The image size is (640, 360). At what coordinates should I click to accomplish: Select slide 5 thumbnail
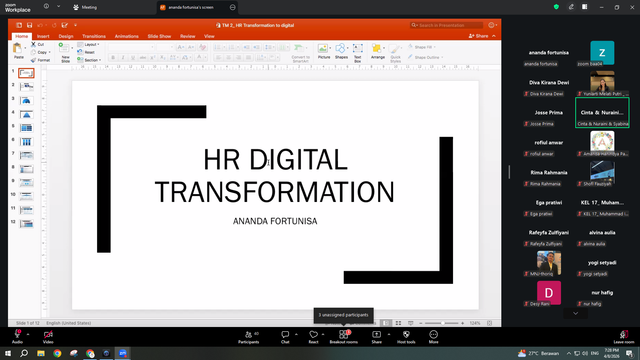27,128
